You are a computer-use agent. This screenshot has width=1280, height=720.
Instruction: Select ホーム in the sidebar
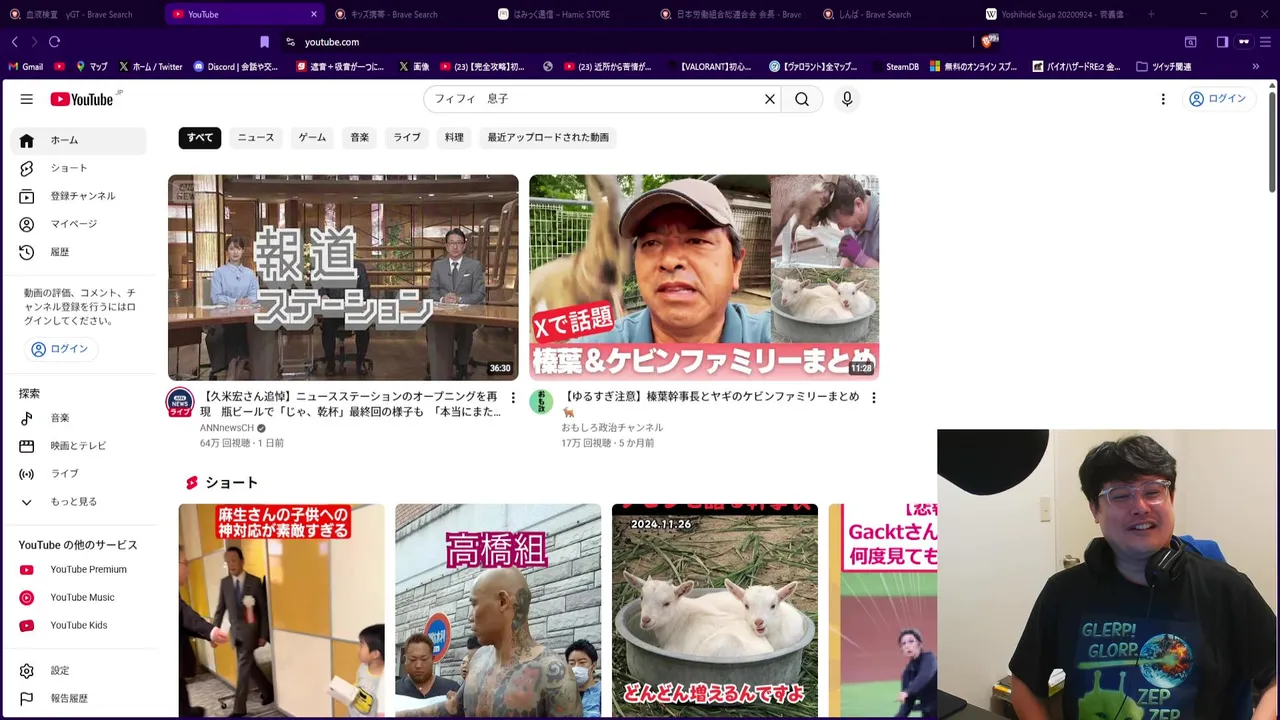(x=79, y=141)
